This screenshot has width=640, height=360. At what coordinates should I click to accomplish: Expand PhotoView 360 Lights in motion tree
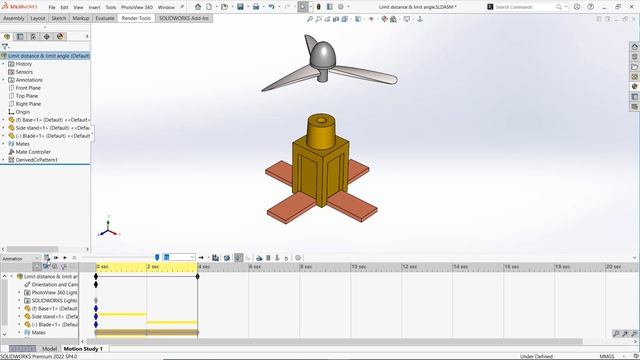coord(19,293)
